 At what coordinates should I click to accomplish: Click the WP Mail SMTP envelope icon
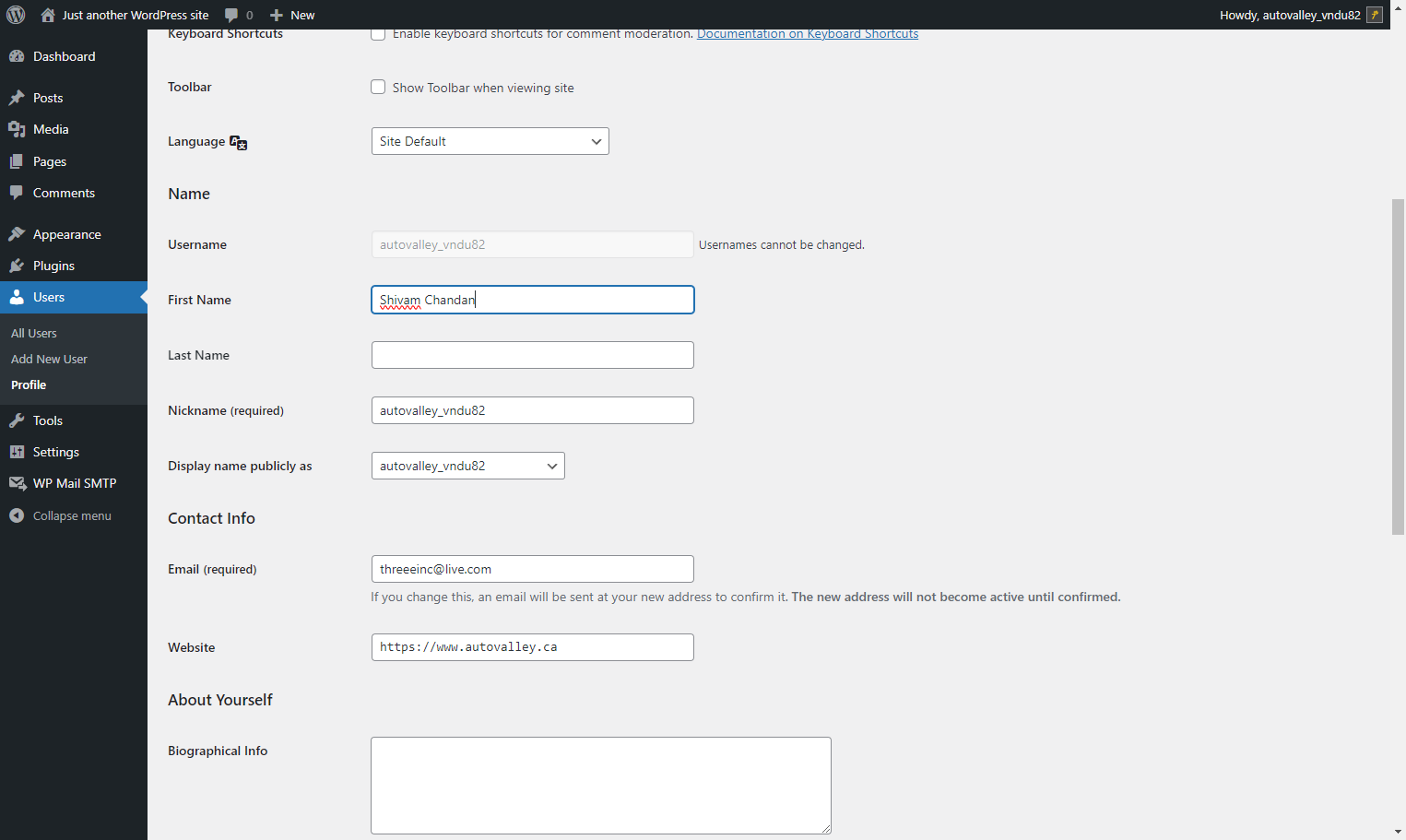click(x=17, y=483)
